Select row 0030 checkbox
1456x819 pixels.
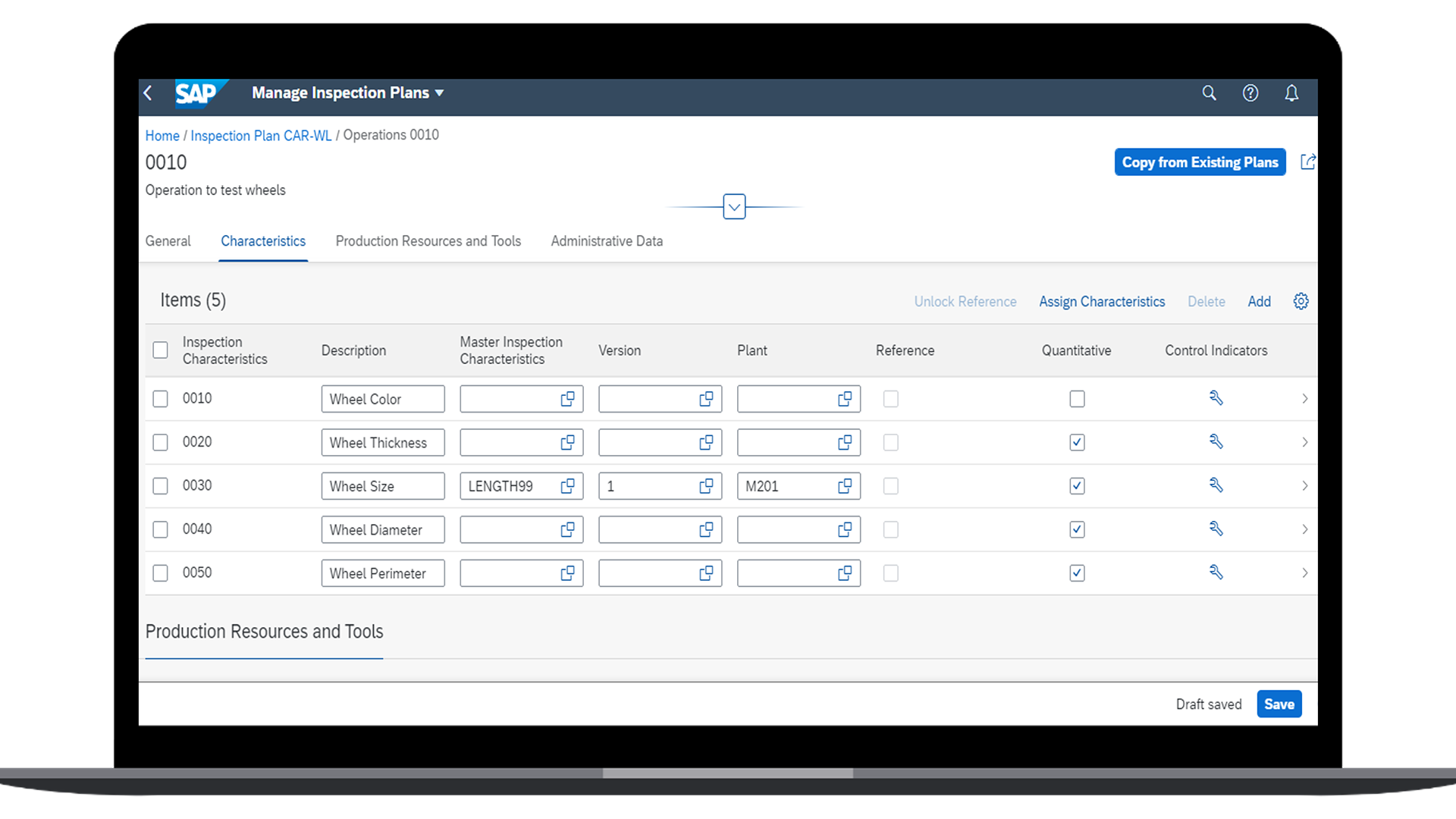(160, 486)
